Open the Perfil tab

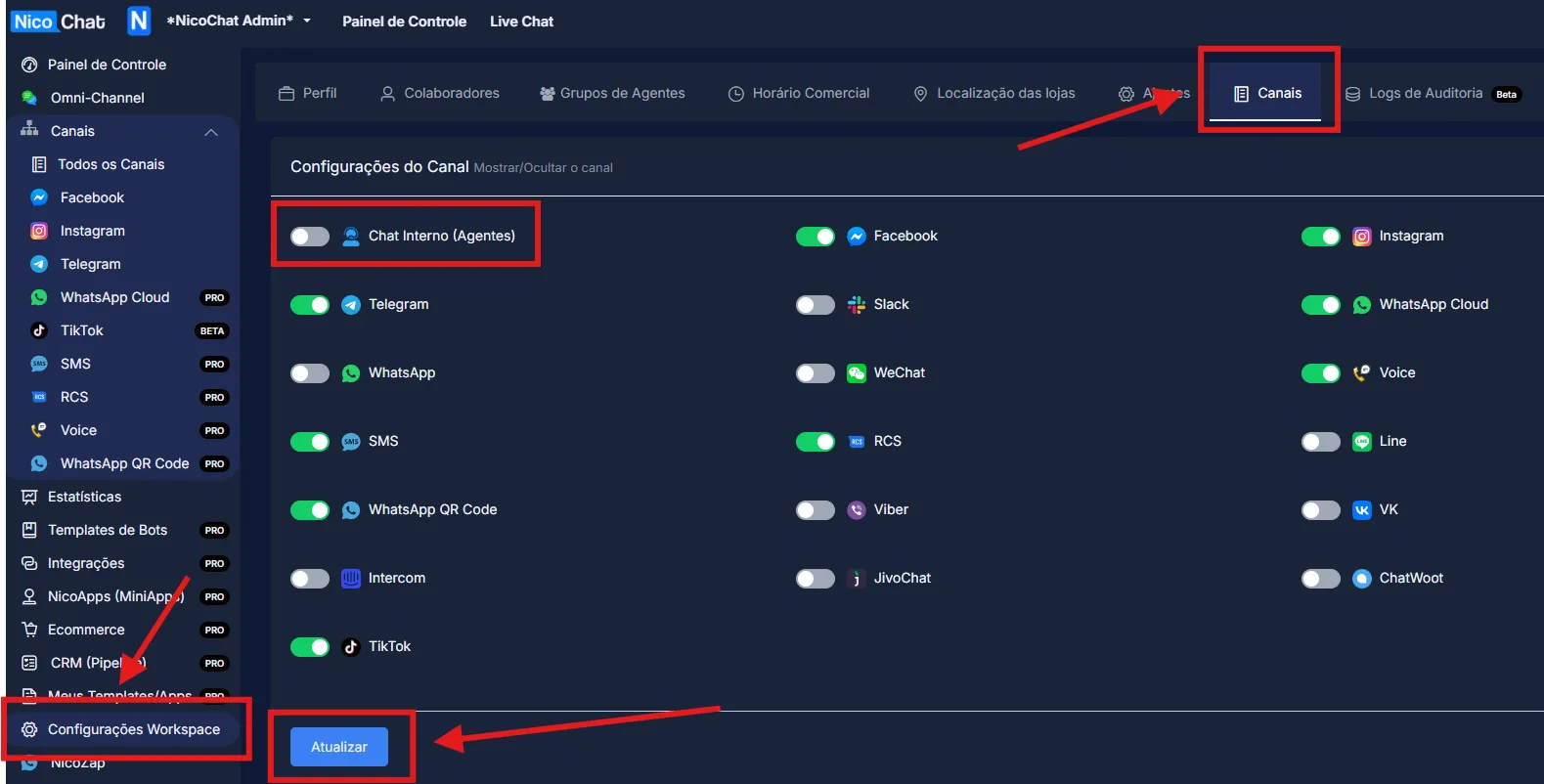pos(307,93)
